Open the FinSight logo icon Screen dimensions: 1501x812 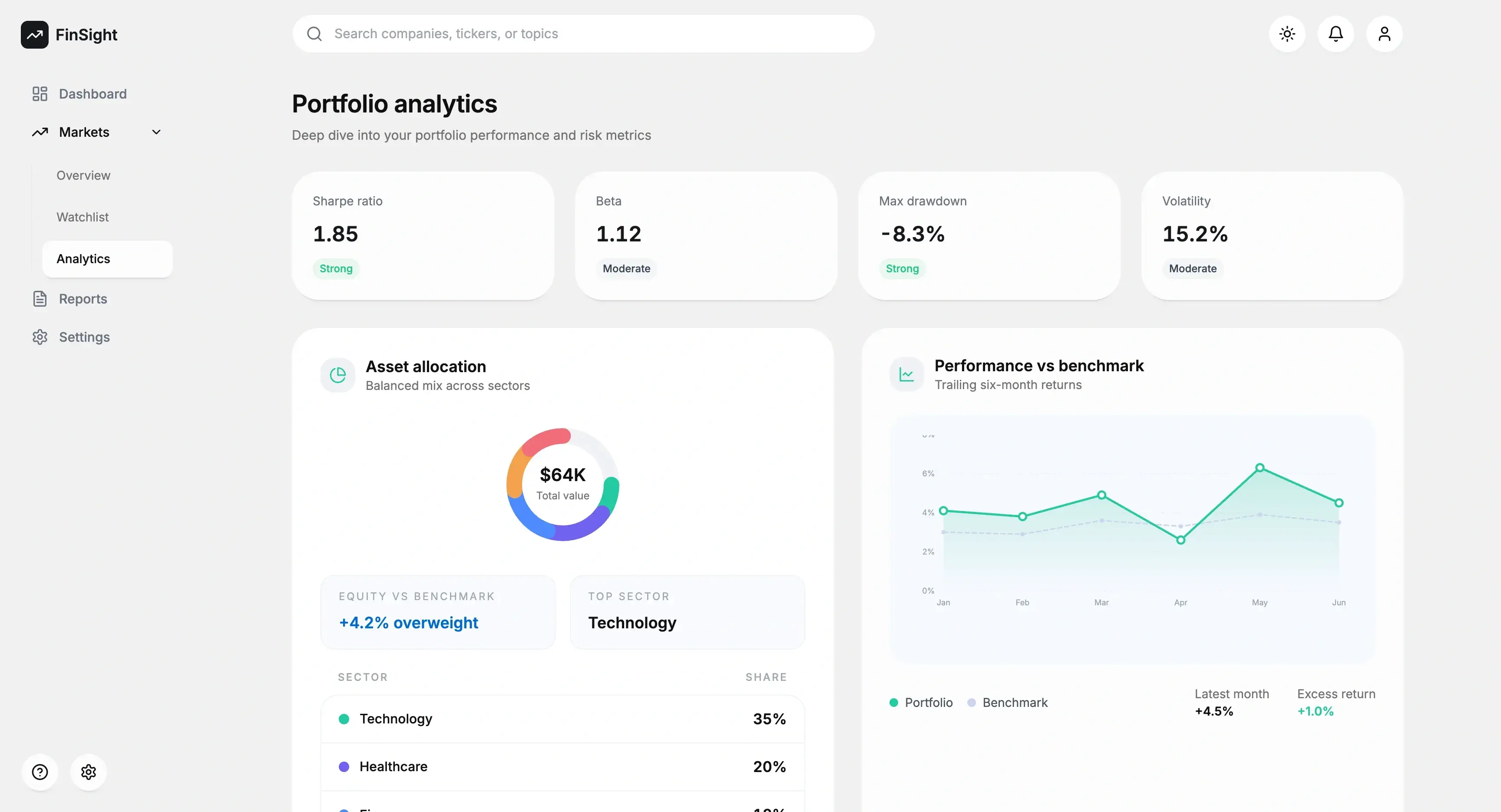[x=34, y=34]
